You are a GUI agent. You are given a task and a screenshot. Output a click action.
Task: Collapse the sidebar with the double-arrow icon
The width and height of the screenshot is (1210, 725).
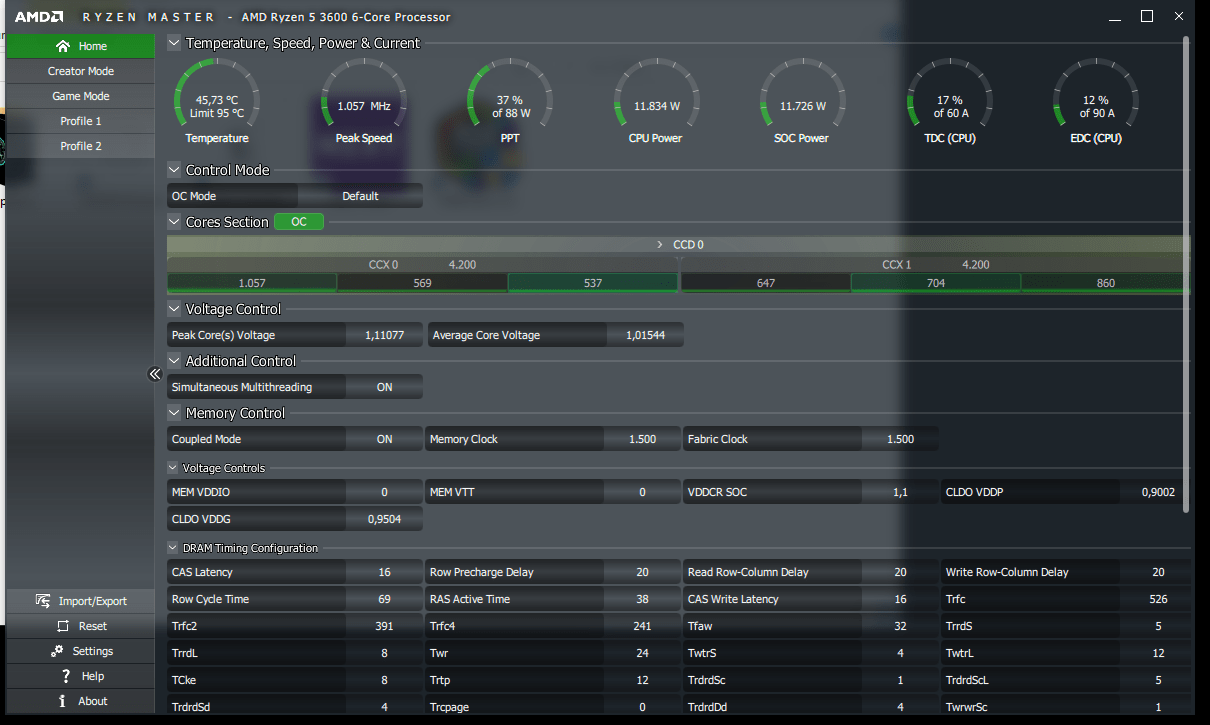pos(155,374)
